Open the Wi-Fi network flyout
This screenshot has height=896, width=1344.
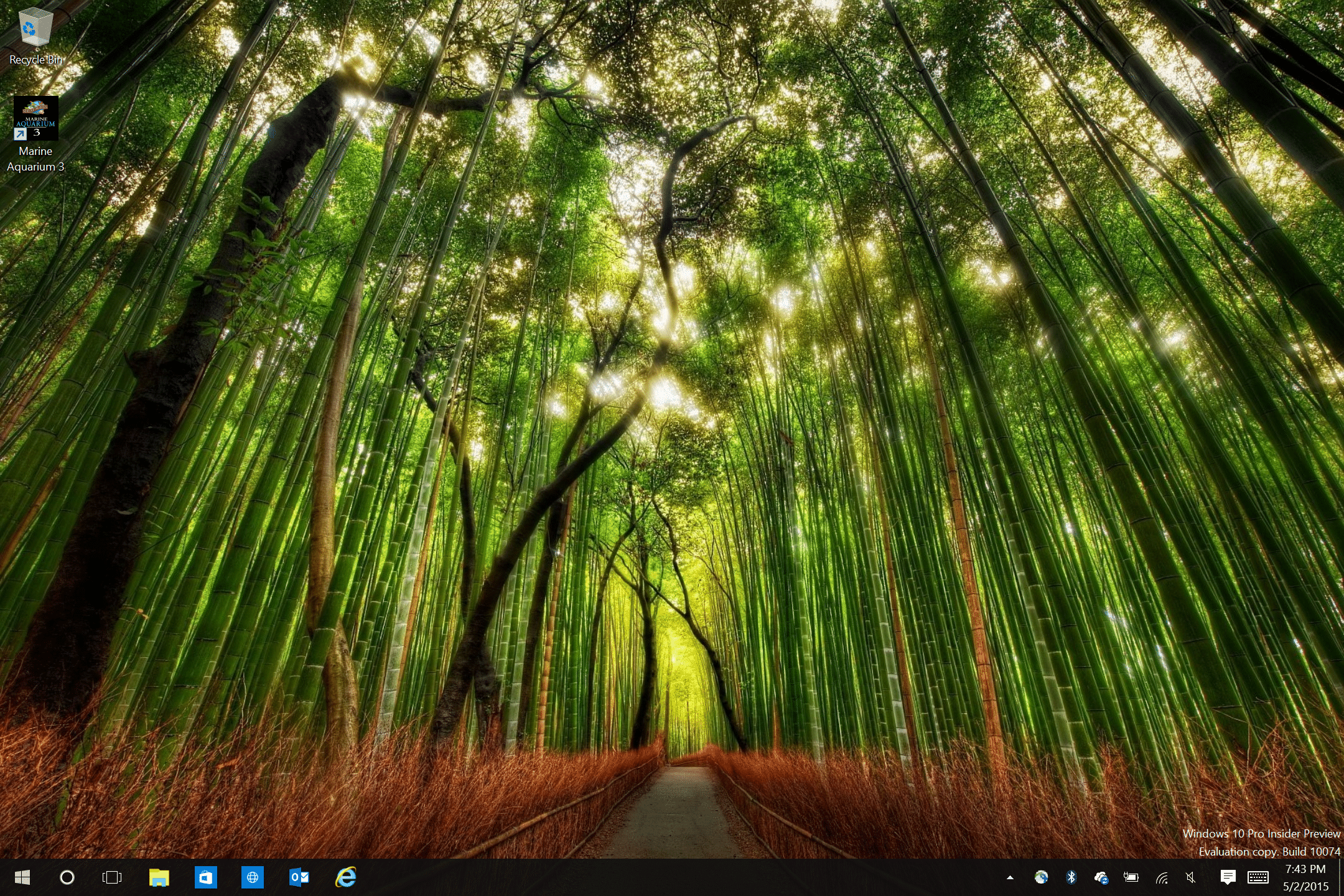click(x=1161, y=877)
